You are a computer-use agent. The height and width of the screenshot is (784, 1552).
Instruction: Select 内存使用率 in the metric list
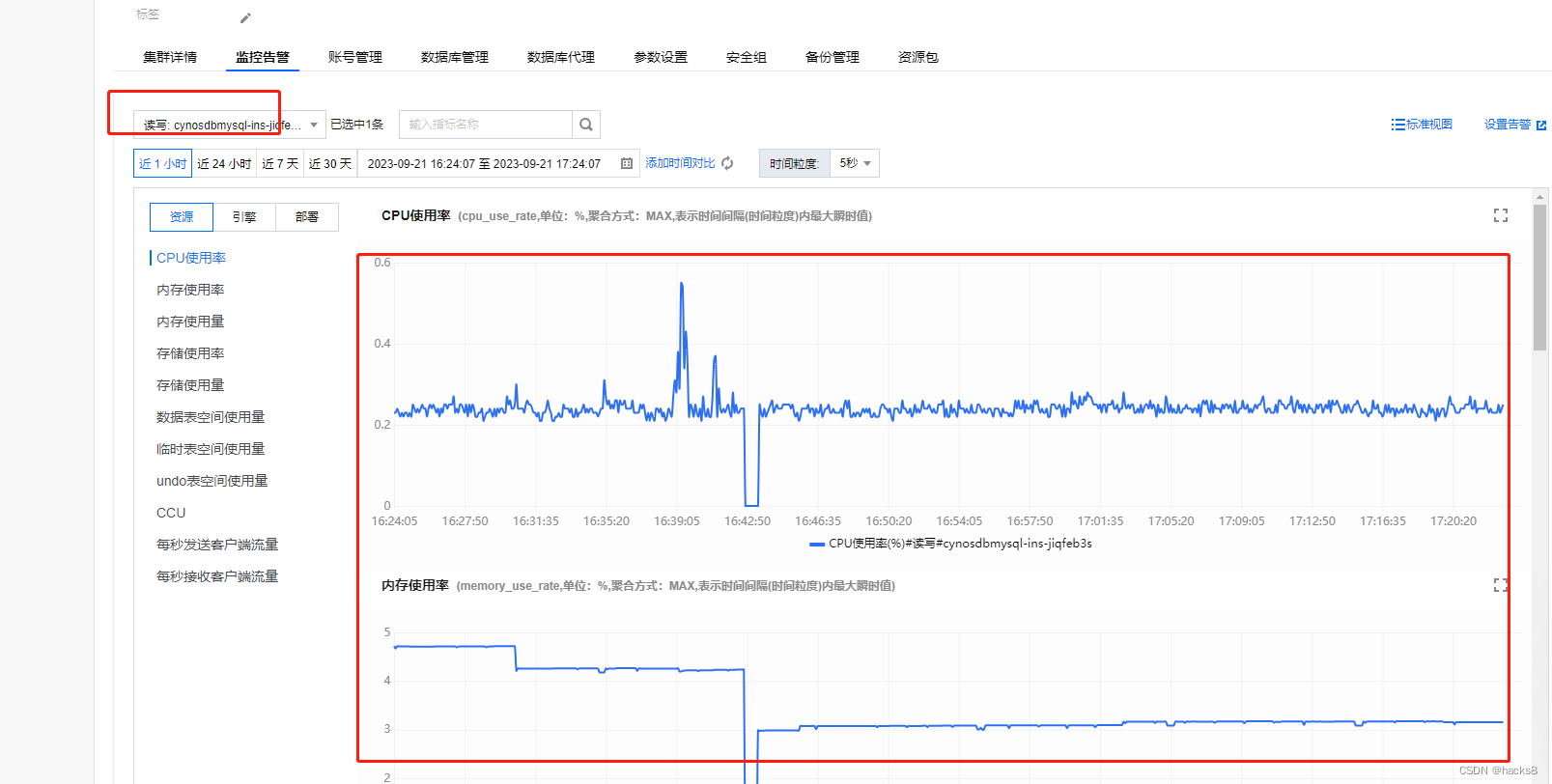pyautogui.click(x=190, y=290)
